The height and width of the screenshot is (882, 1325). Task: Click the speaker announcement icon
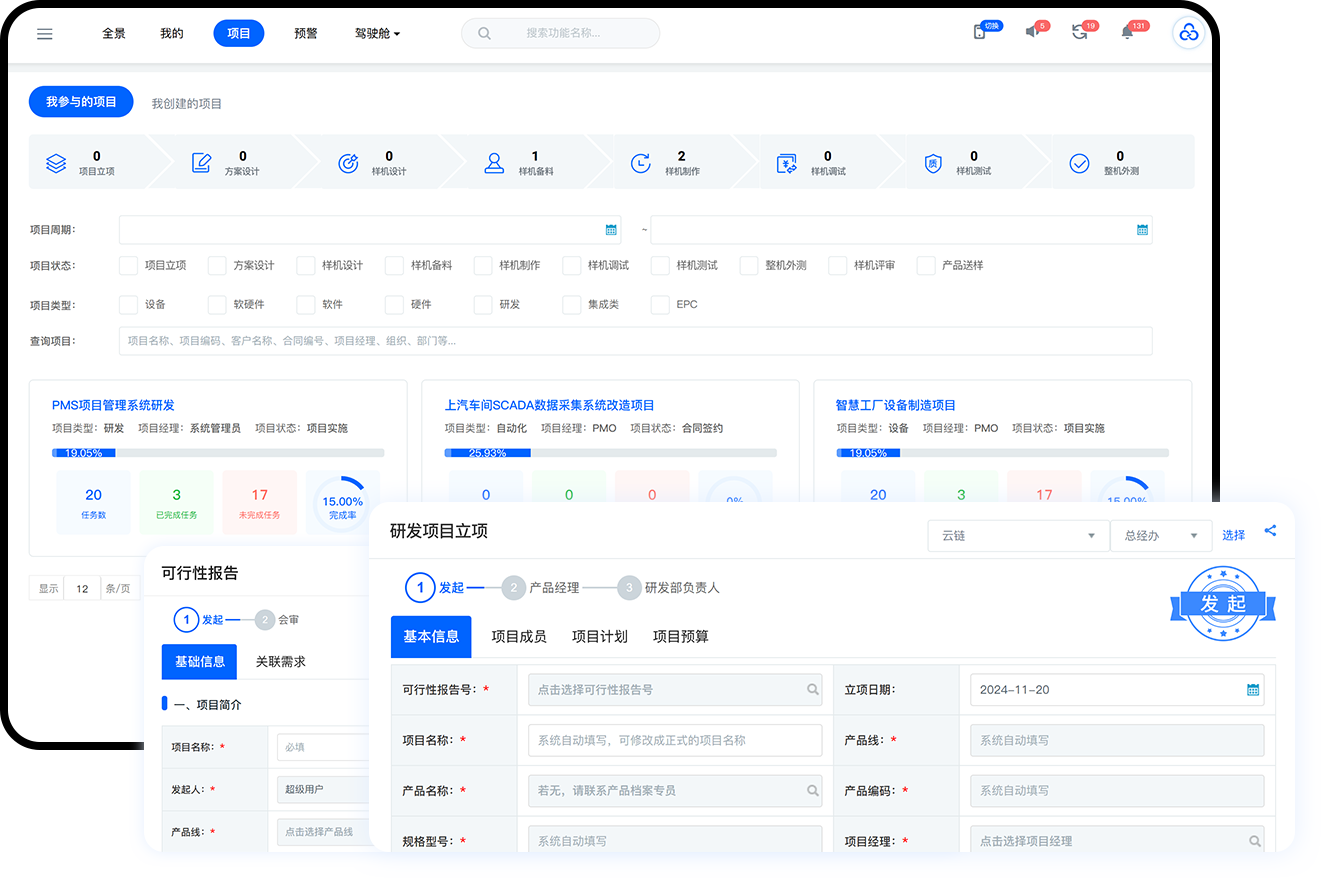click(x=1031, y=33)
